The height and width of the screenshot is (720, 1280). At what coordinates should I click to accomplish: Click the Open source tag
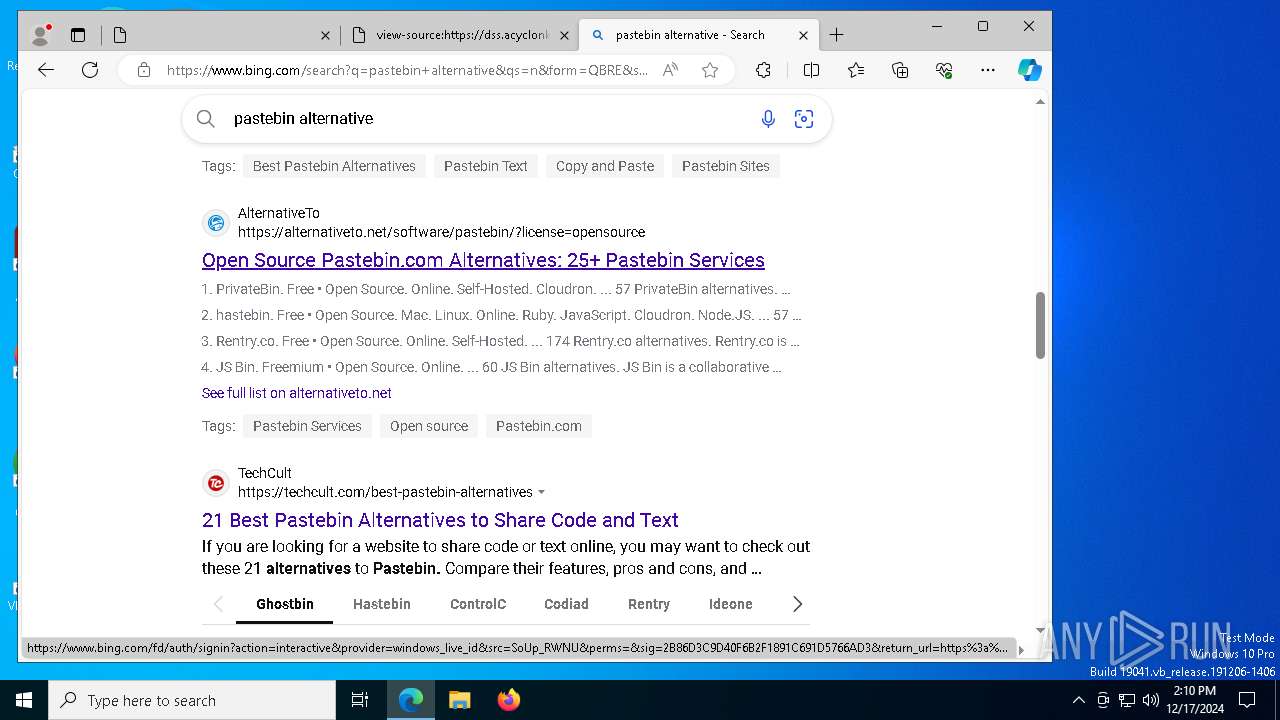pos(429,426)
